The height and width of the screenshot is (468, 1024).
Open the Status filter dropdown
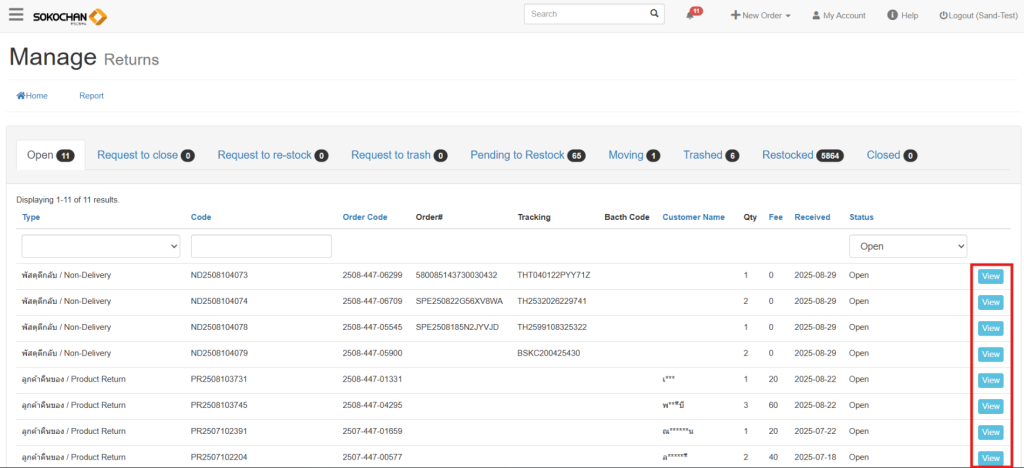click(908, 246)
